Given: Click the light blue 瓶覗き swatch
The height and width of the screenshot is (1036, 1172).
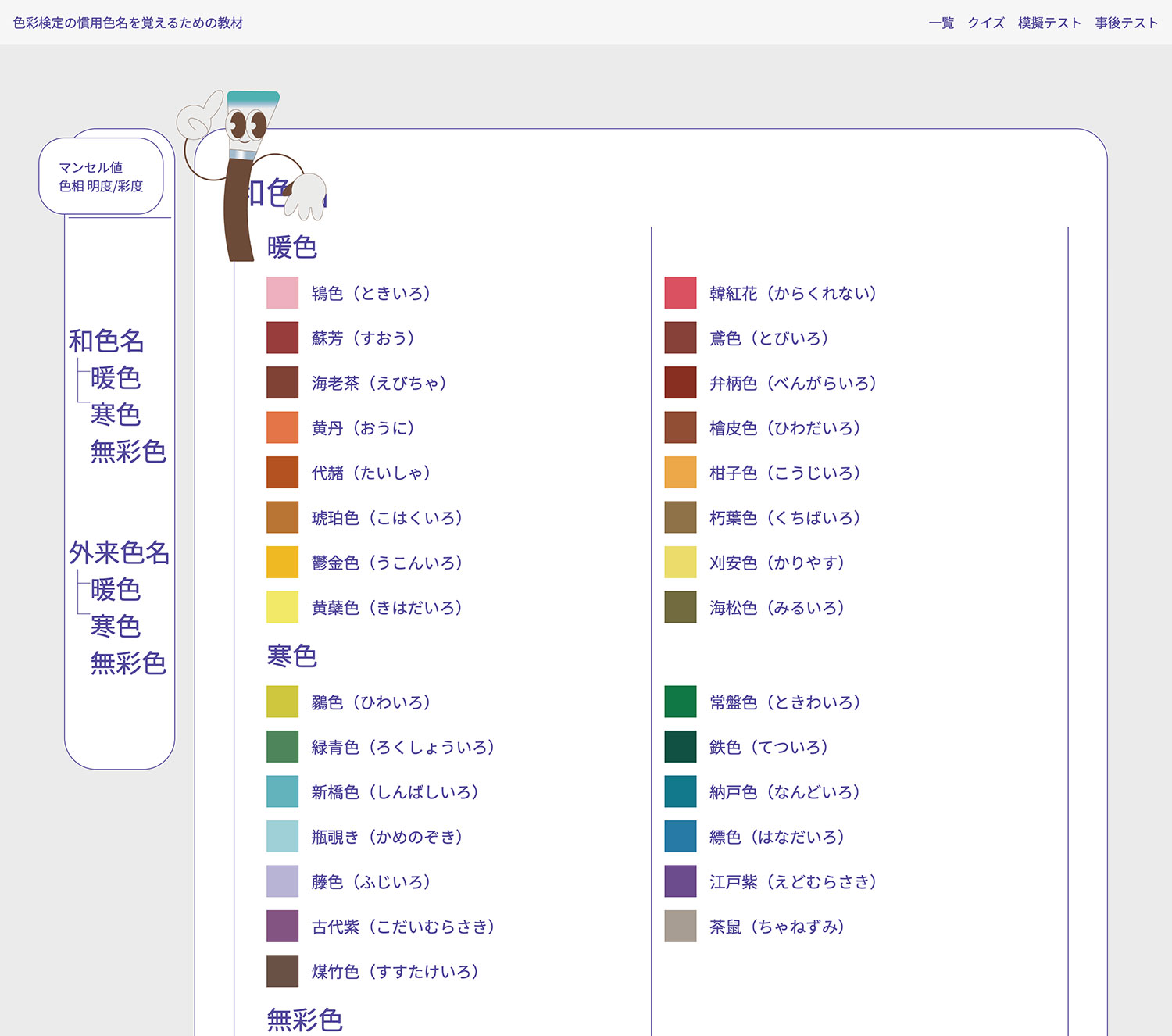Looking at the screenshot, I should pyautogui.click(x=282, y=837).
